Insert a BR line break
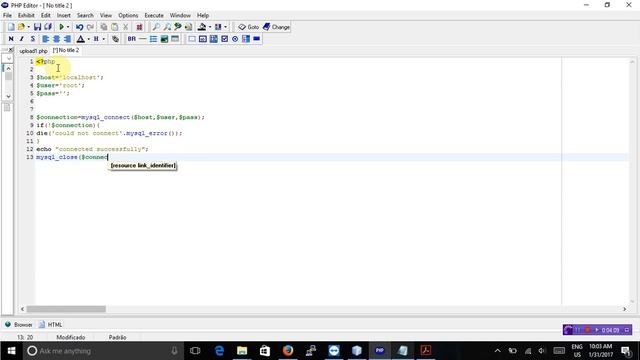Screen dimensions: 640x360 click(131, 39)
